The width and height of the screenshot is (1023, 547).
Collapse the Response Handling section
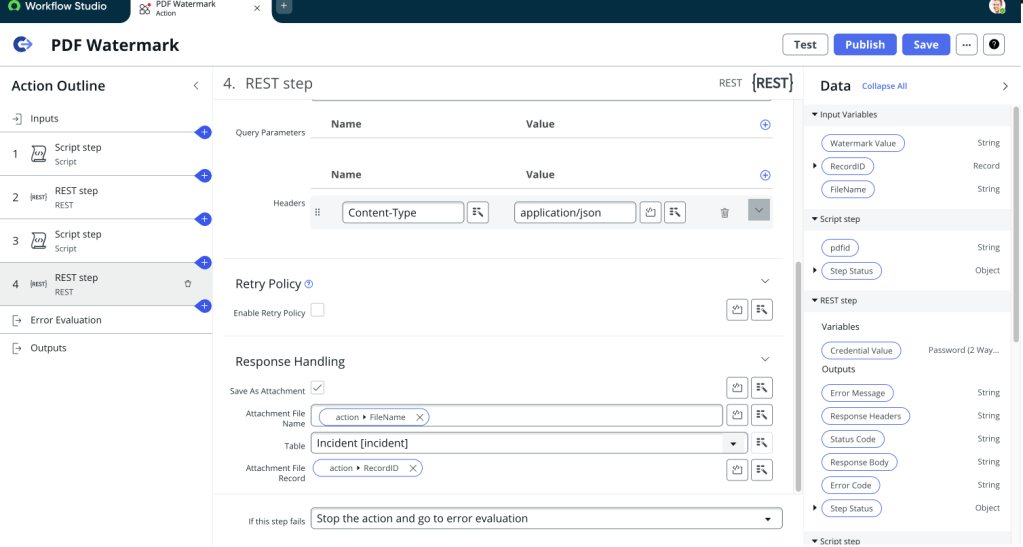(x=765, y=359)
